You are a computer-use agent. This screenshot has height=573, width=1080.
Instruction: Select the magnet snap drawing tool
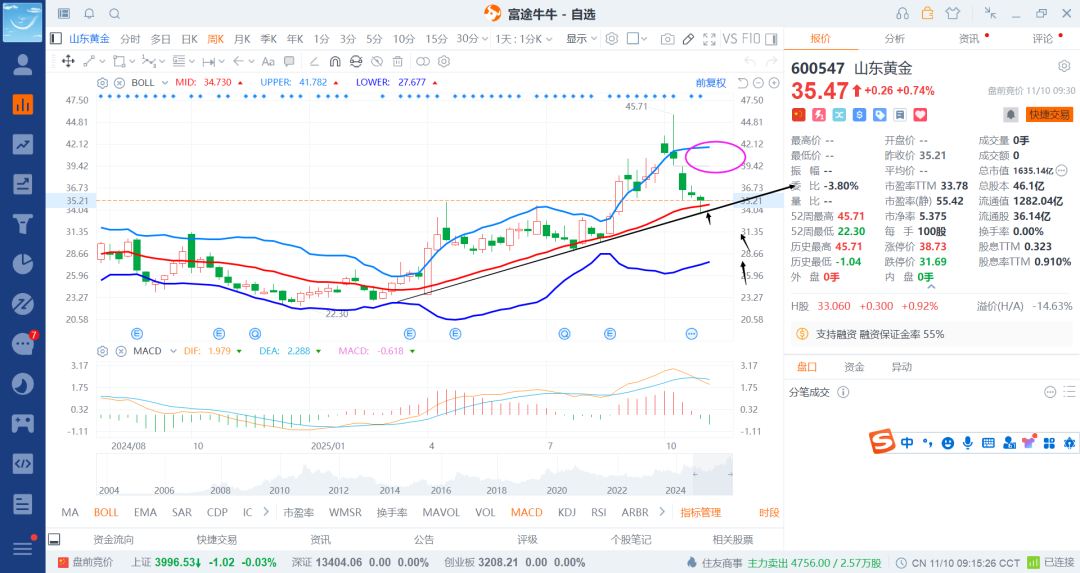[334, 62]
